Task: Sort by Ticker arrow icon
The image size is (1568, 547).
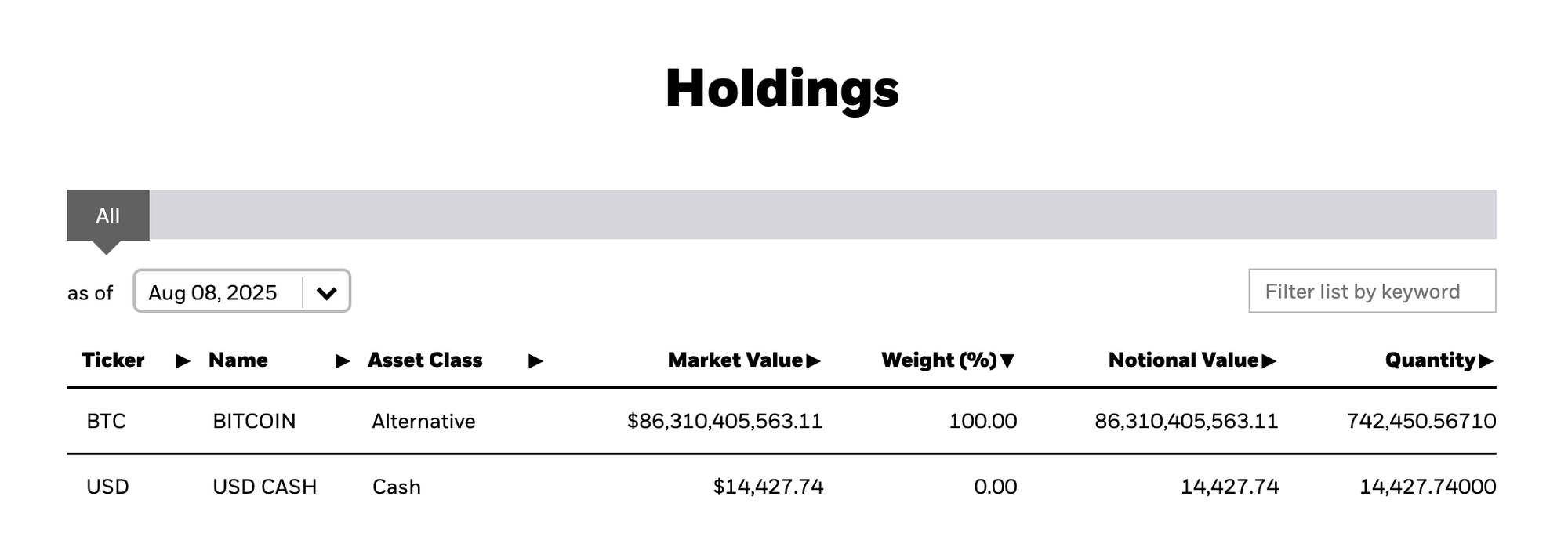Action: point(183,361)
